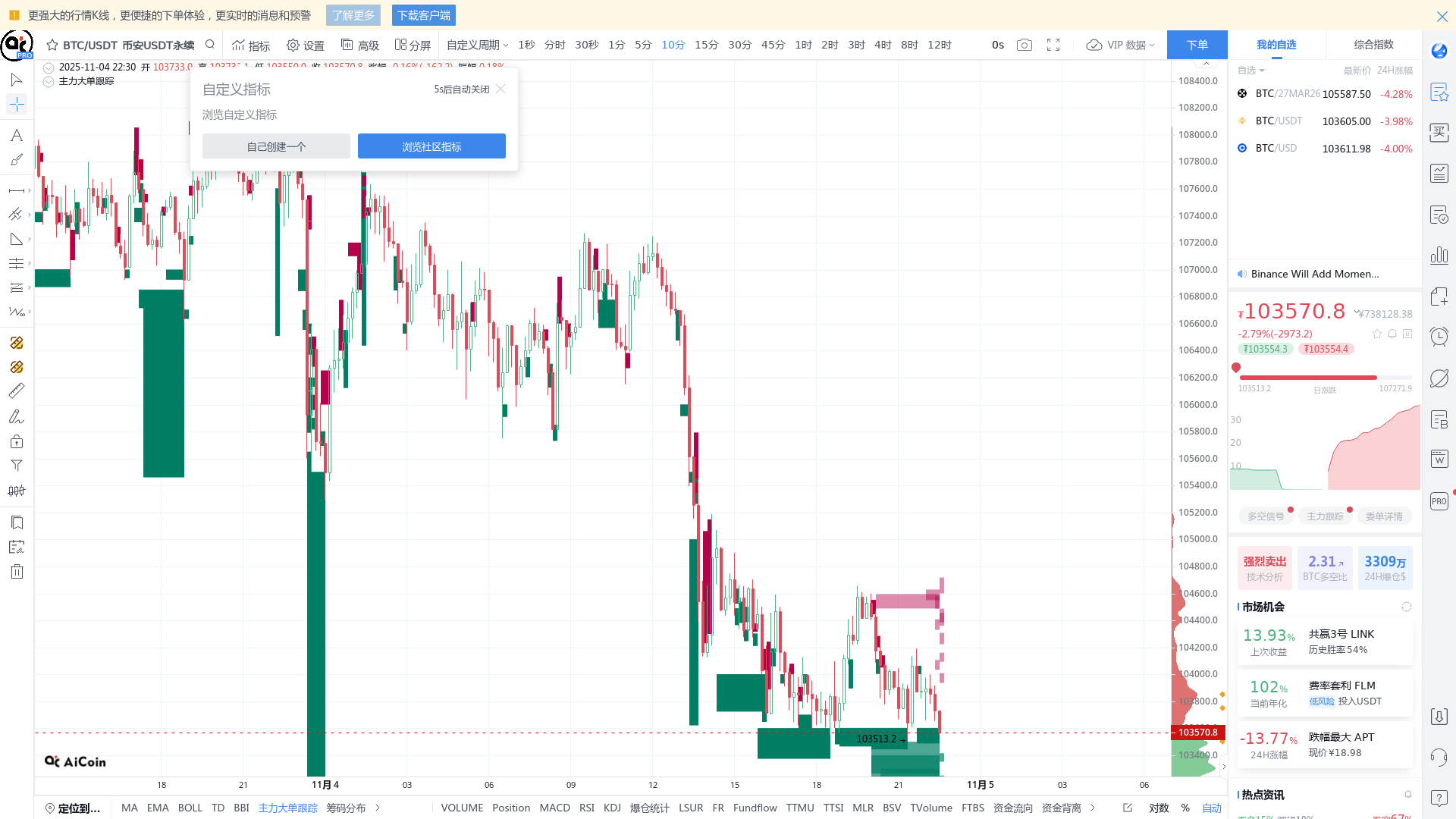Select the MACD indicator tab

[554, 808]
